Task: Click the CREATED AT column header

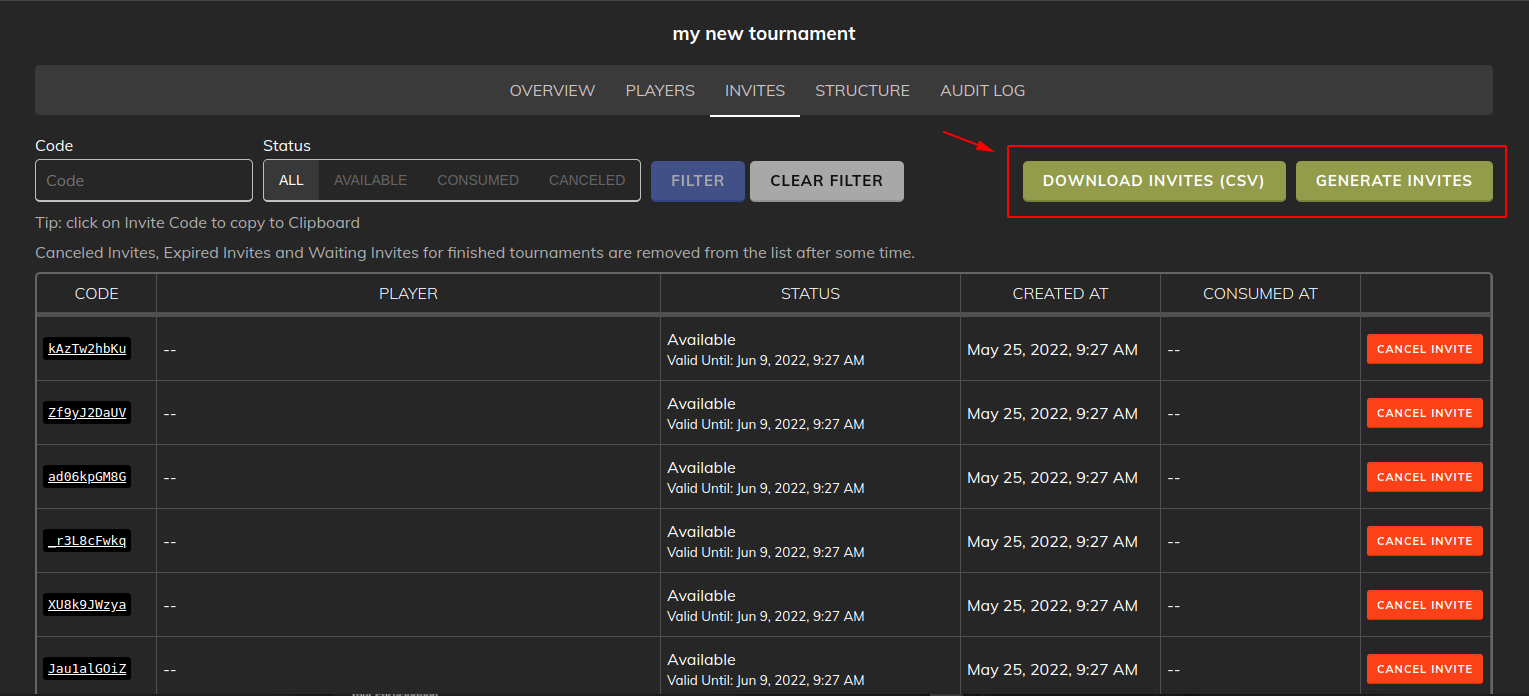Action: [1060, 294]
